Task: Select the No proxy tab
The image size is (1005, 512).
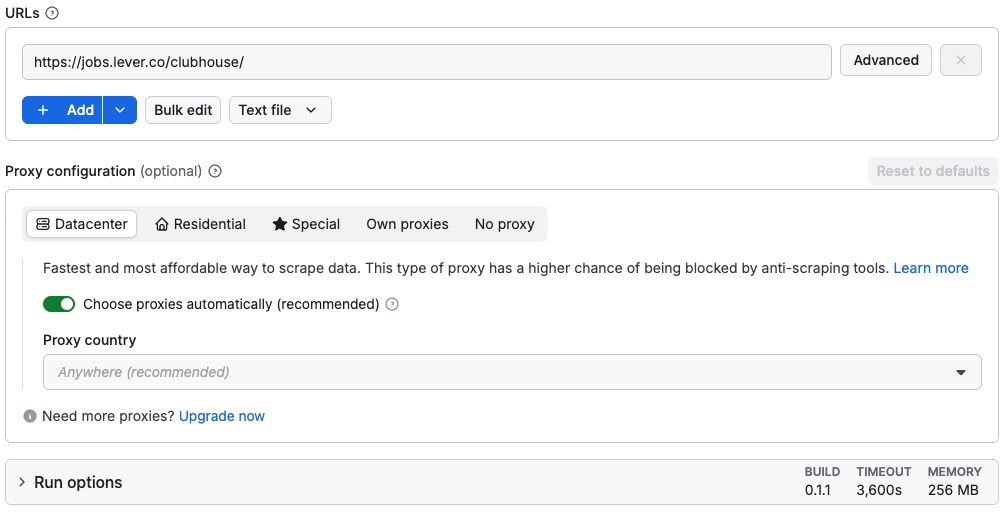Action: (x=504, y=224)
